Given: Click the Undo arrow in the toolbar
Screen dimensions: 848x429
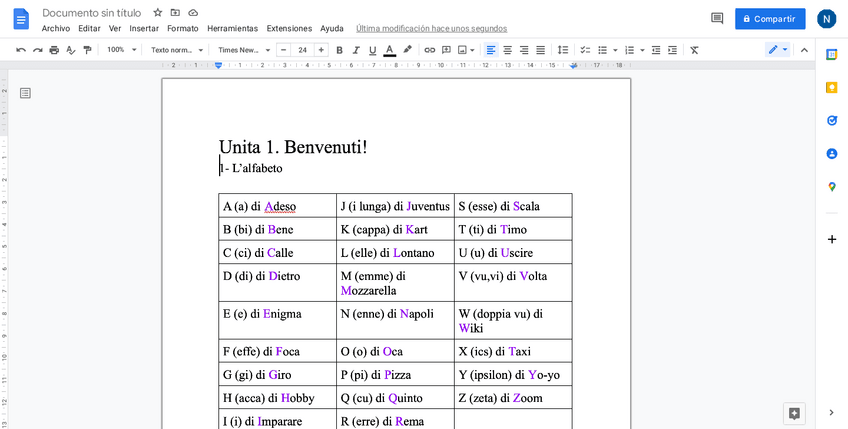Looking at the screenshot, I should click(21, 50).
